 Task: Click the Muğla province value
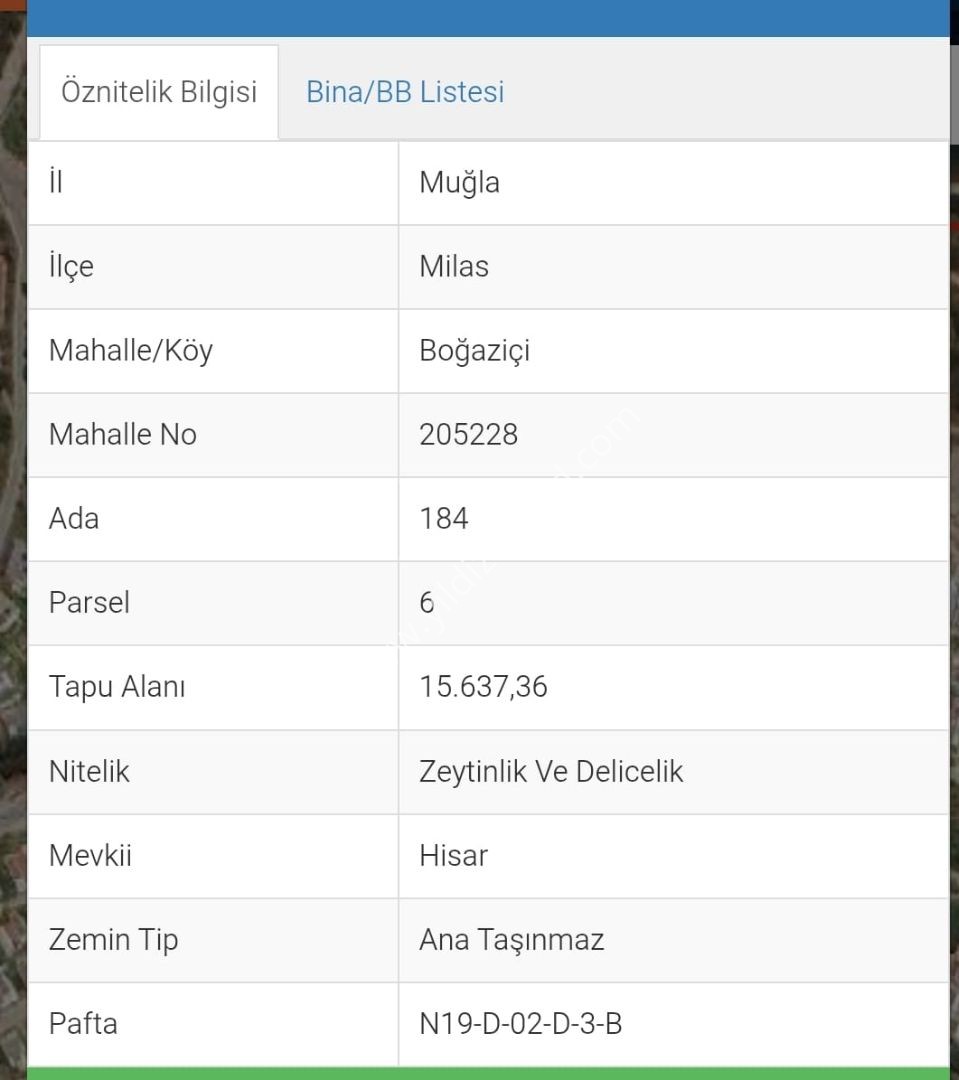tap(460, 183)
